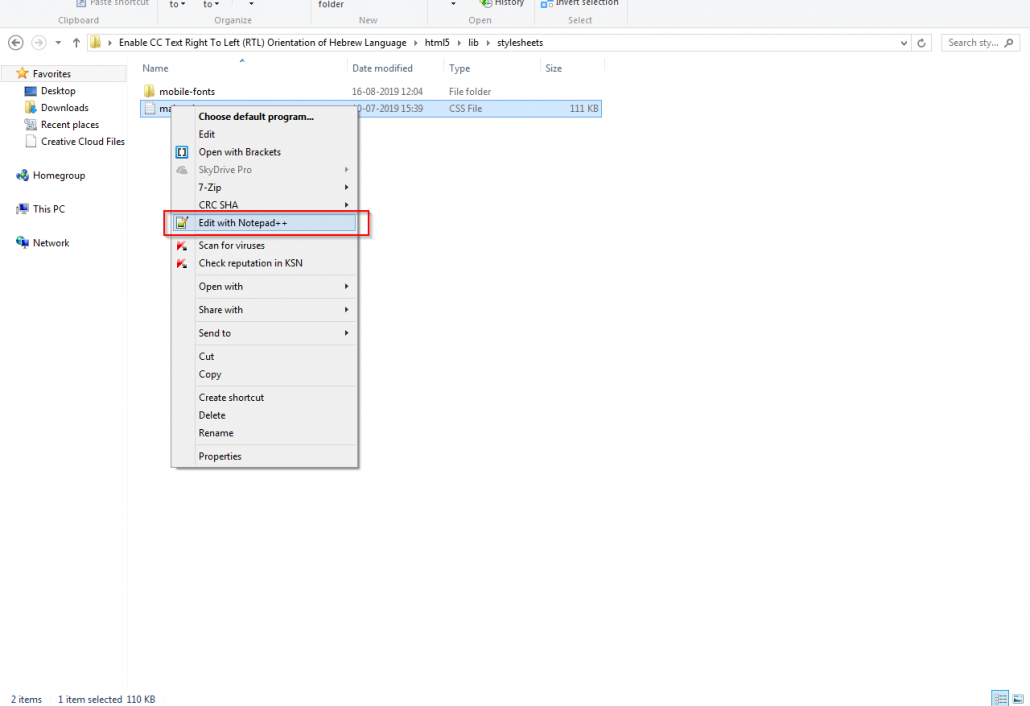
Task: Switch to large icons view in status bar
Action: pos(1017,698)
